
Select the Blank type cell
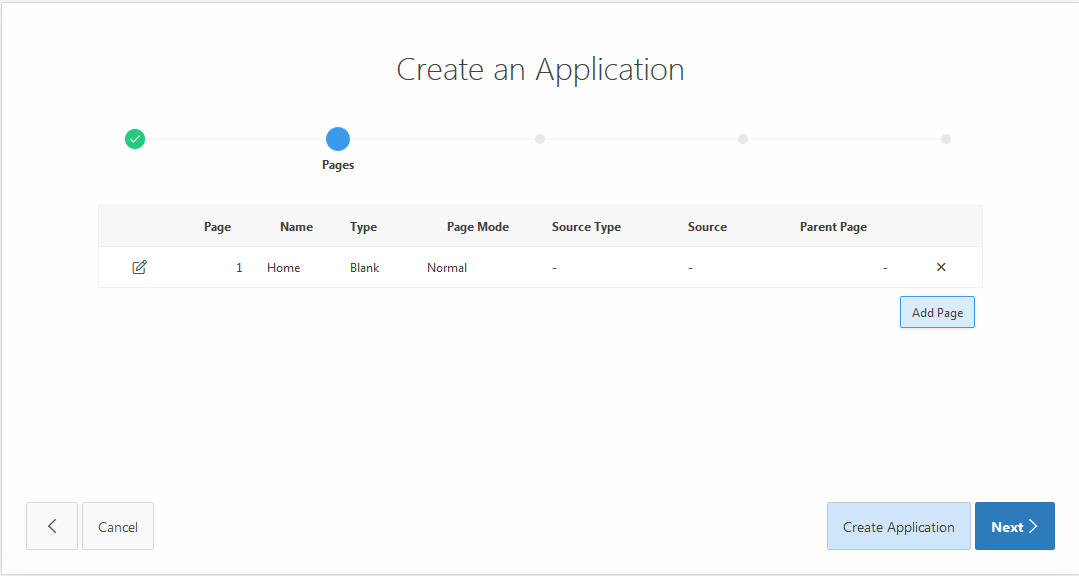365,268
